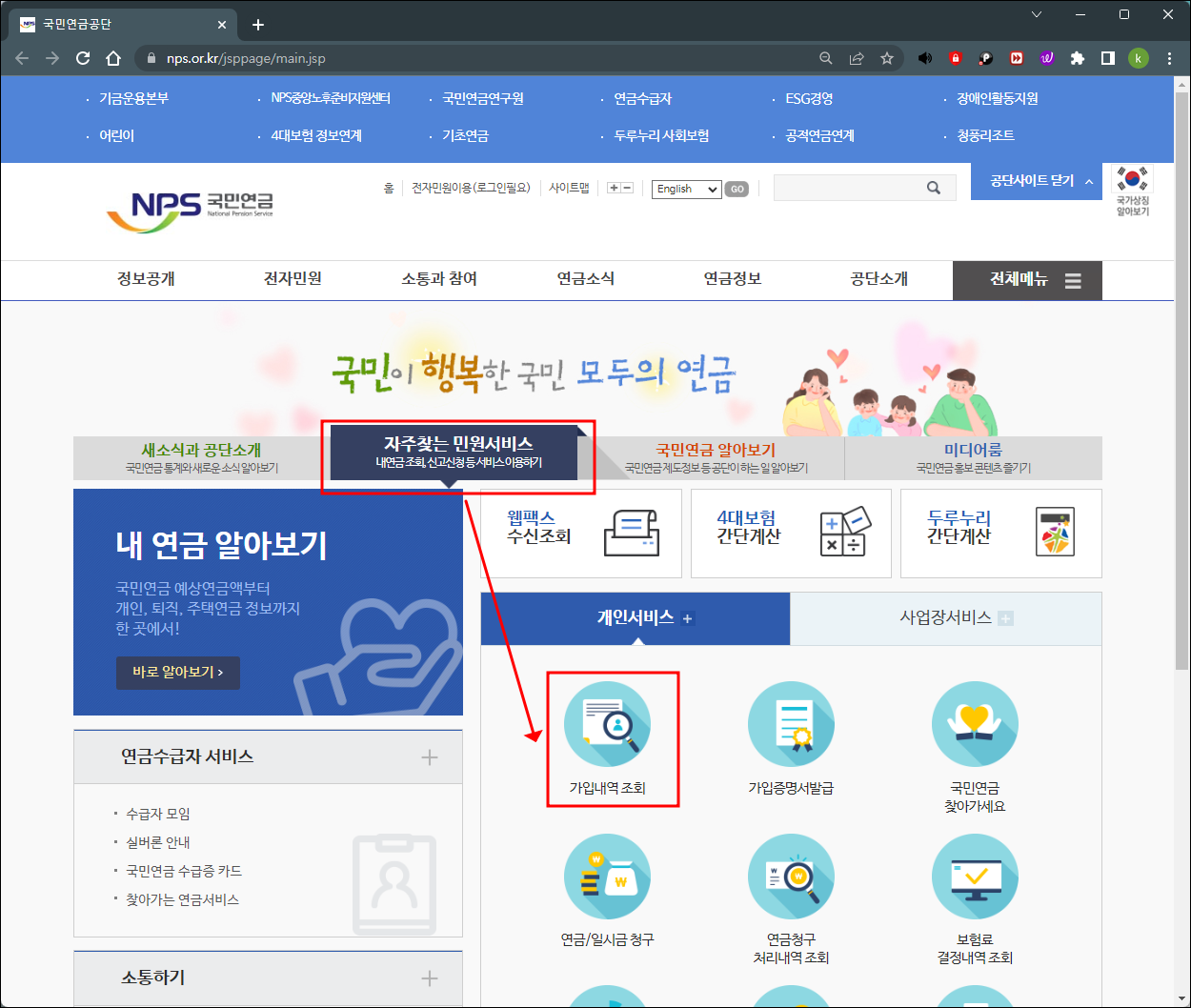
Task: Open the English language selector
Action: click(685, 189)
